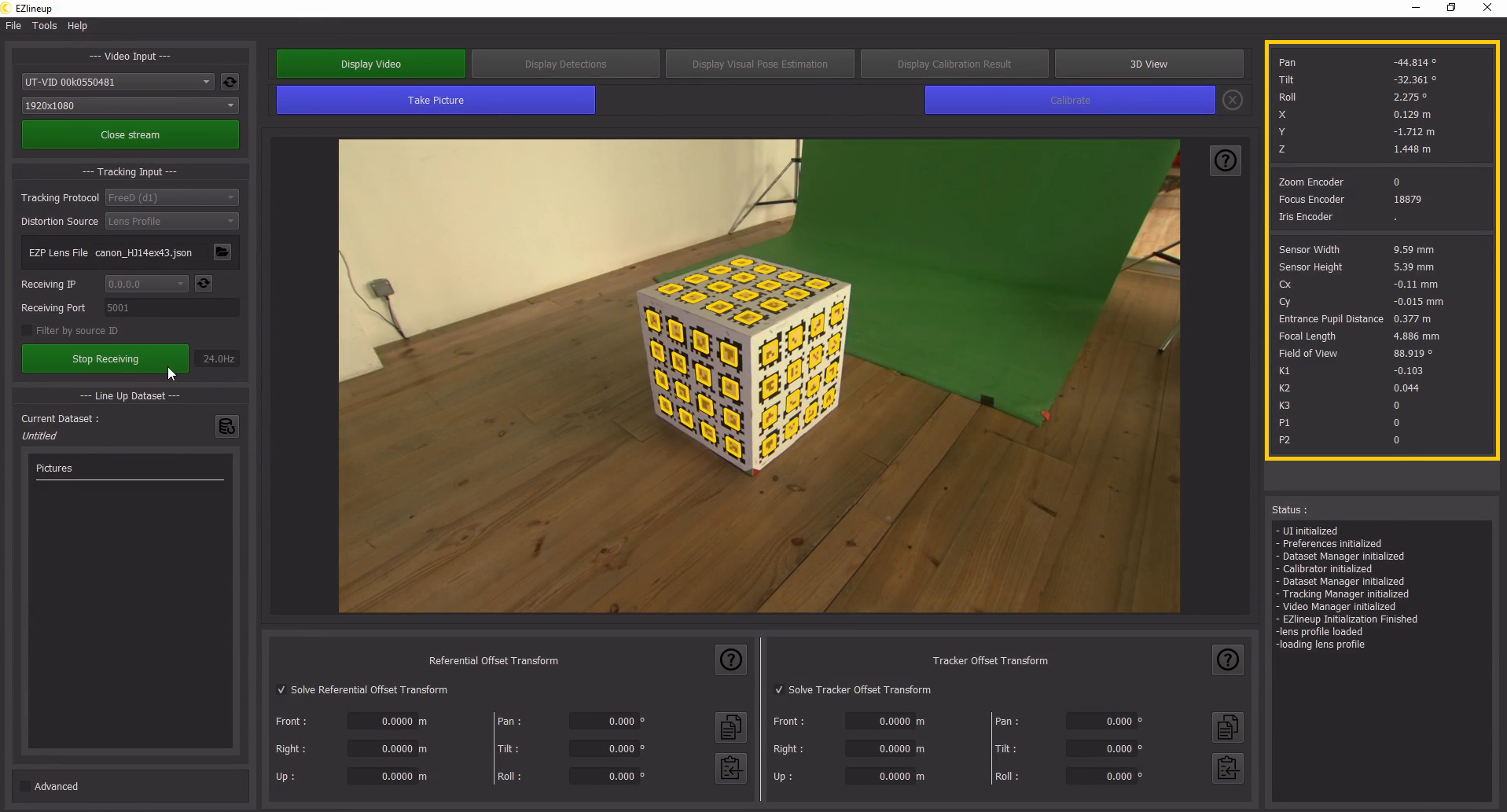The image size is (1507, 812).
Task: Click the Take Picture button
Action: [436, 101]
